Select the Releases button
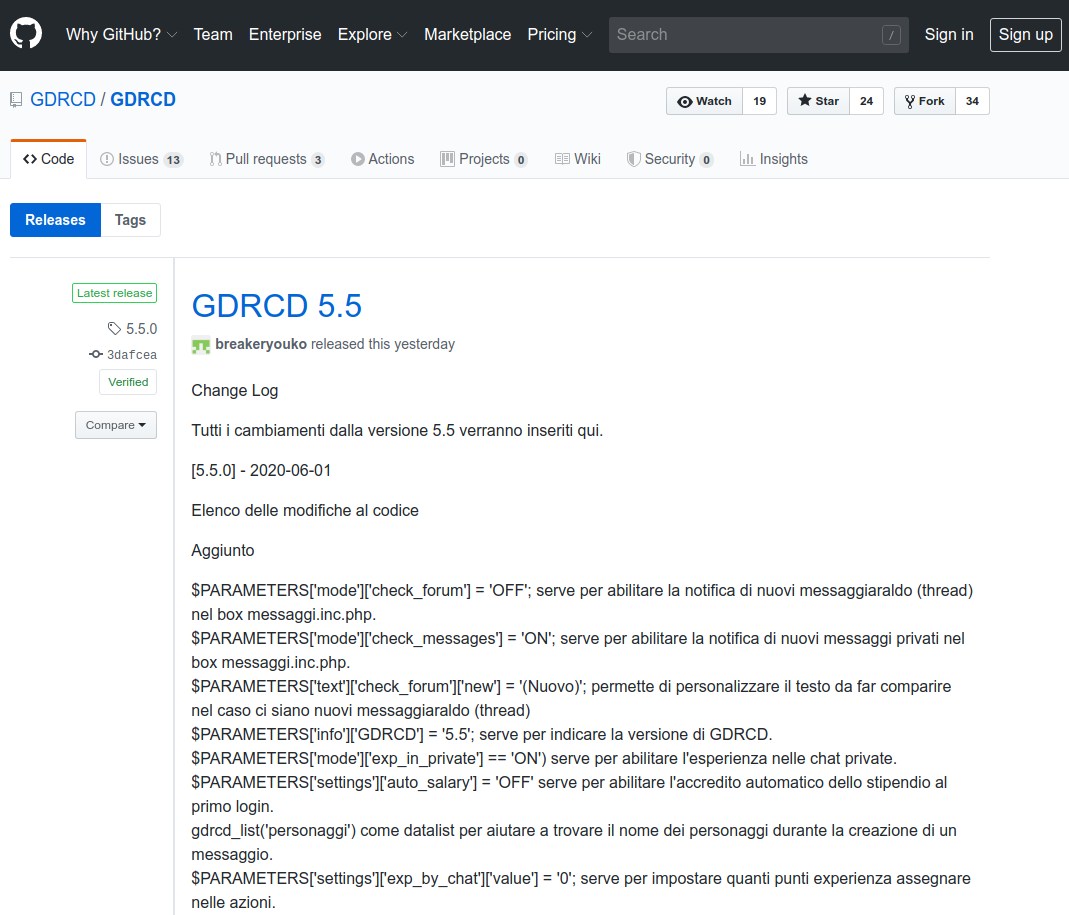The width and height of the screenshot is (1069, 915). click(55, 220)
